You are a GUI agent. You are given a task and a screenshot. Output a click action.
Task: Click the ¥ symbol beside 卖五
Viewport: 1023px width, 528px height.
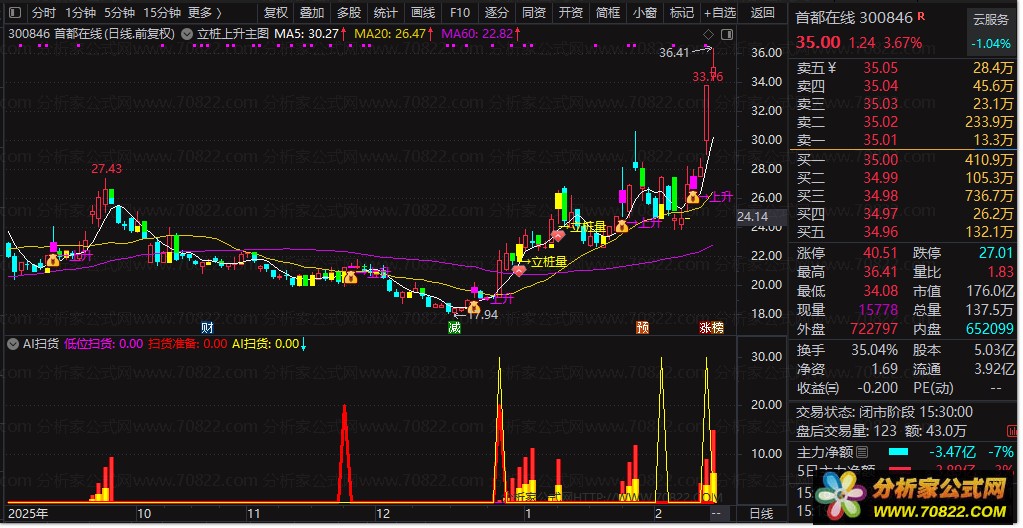832,67
